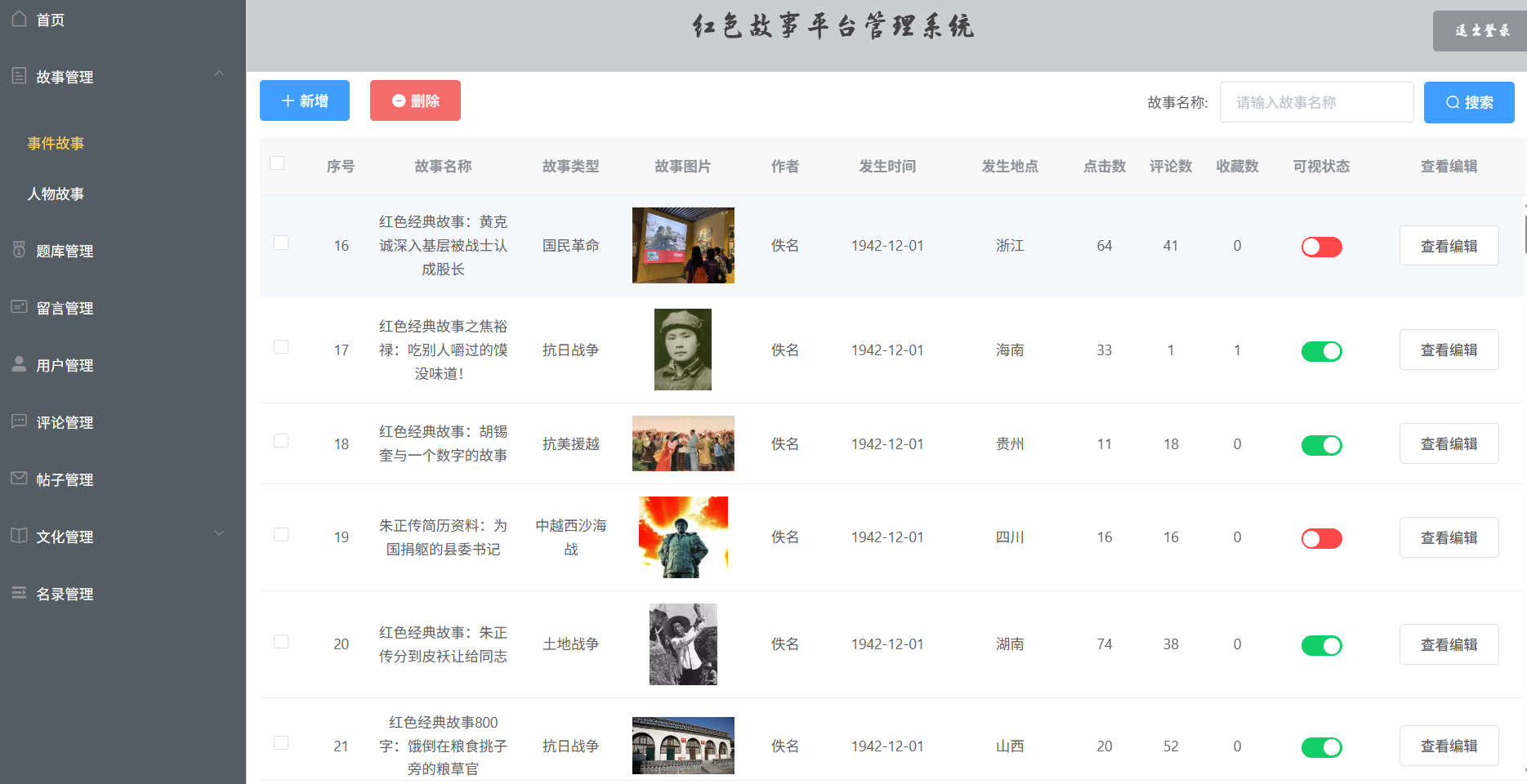Click the document icon beside 故事管理

[19, 76]
